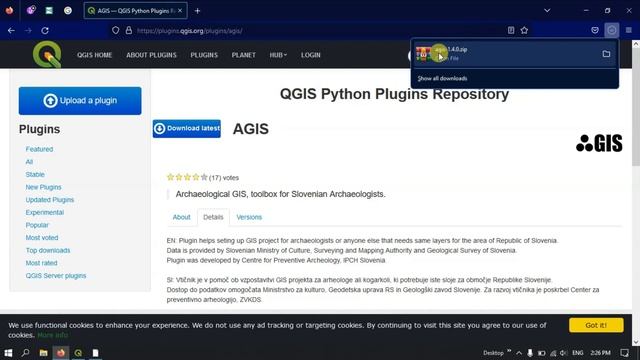This screenshot has height=360, width=640.
Task: Open New Plugins link
Action: [x=43, y=187]
